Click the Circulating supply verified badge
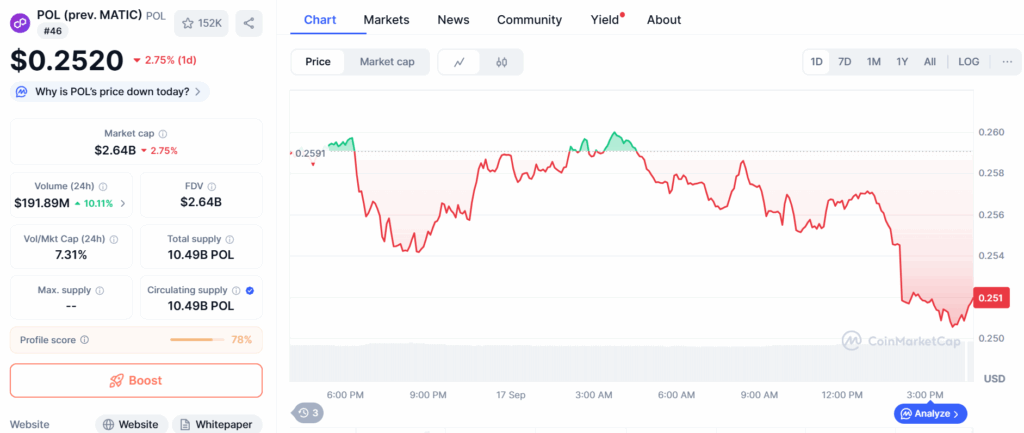 pos(249,291)
